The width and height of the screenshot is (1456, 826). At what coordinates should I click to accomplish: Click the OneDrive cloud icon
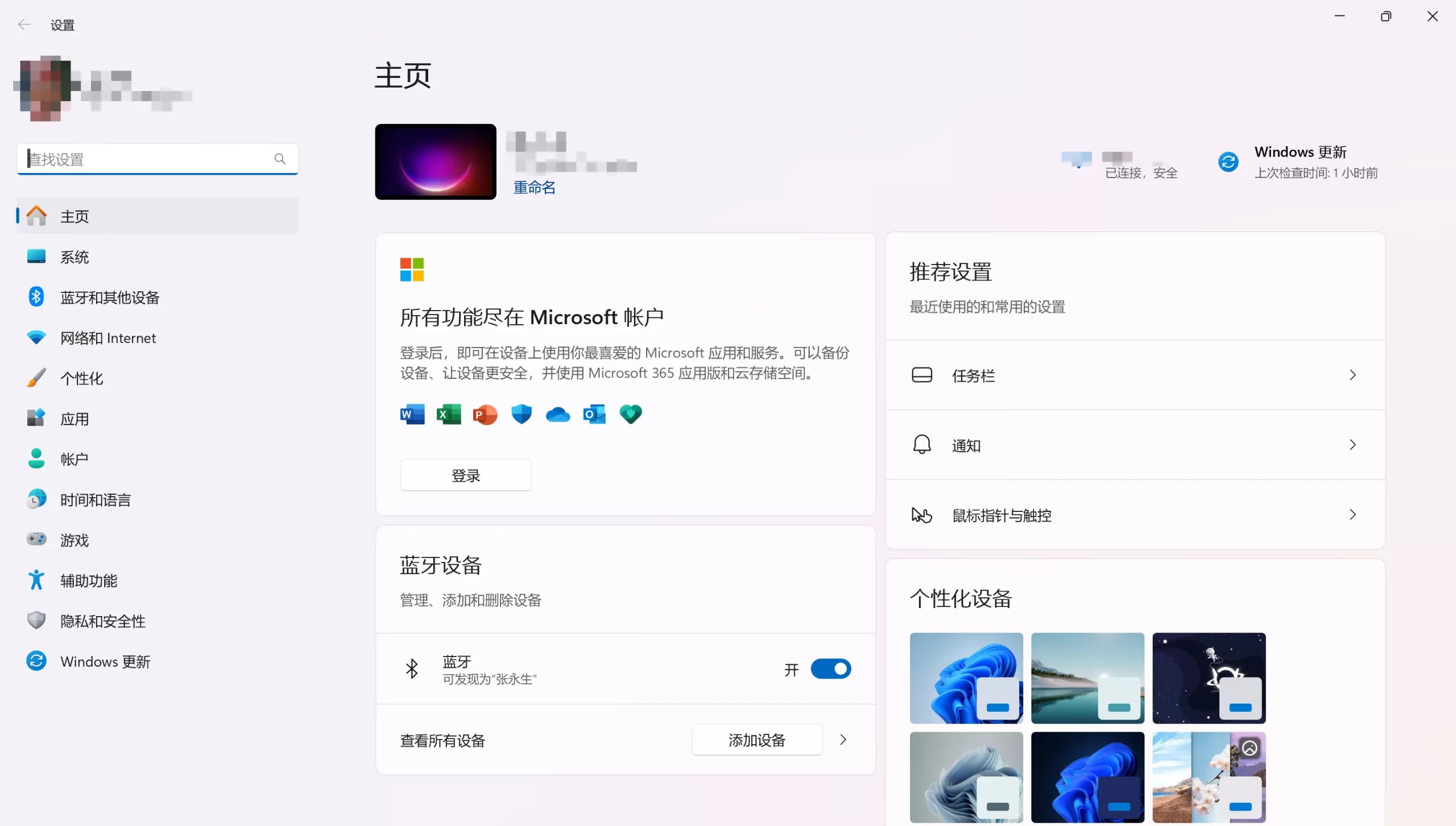click(558, 415)
